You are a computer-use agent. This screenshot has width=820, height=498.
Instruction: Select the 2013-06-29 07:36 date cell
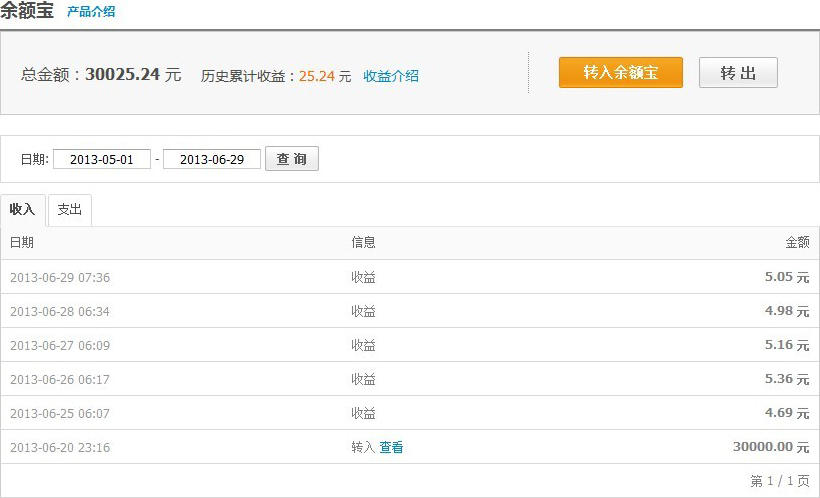pos(60,277)
